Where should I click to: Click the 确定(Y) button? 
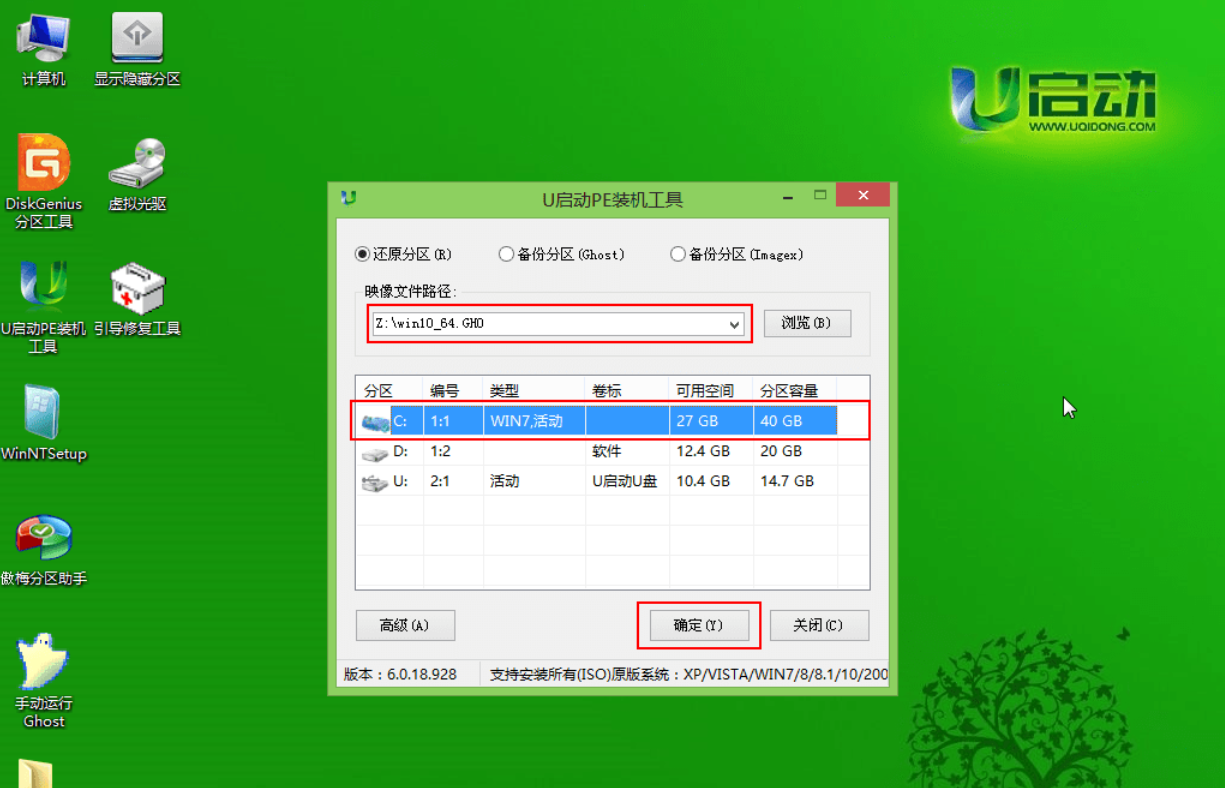(x=698, y=625)
